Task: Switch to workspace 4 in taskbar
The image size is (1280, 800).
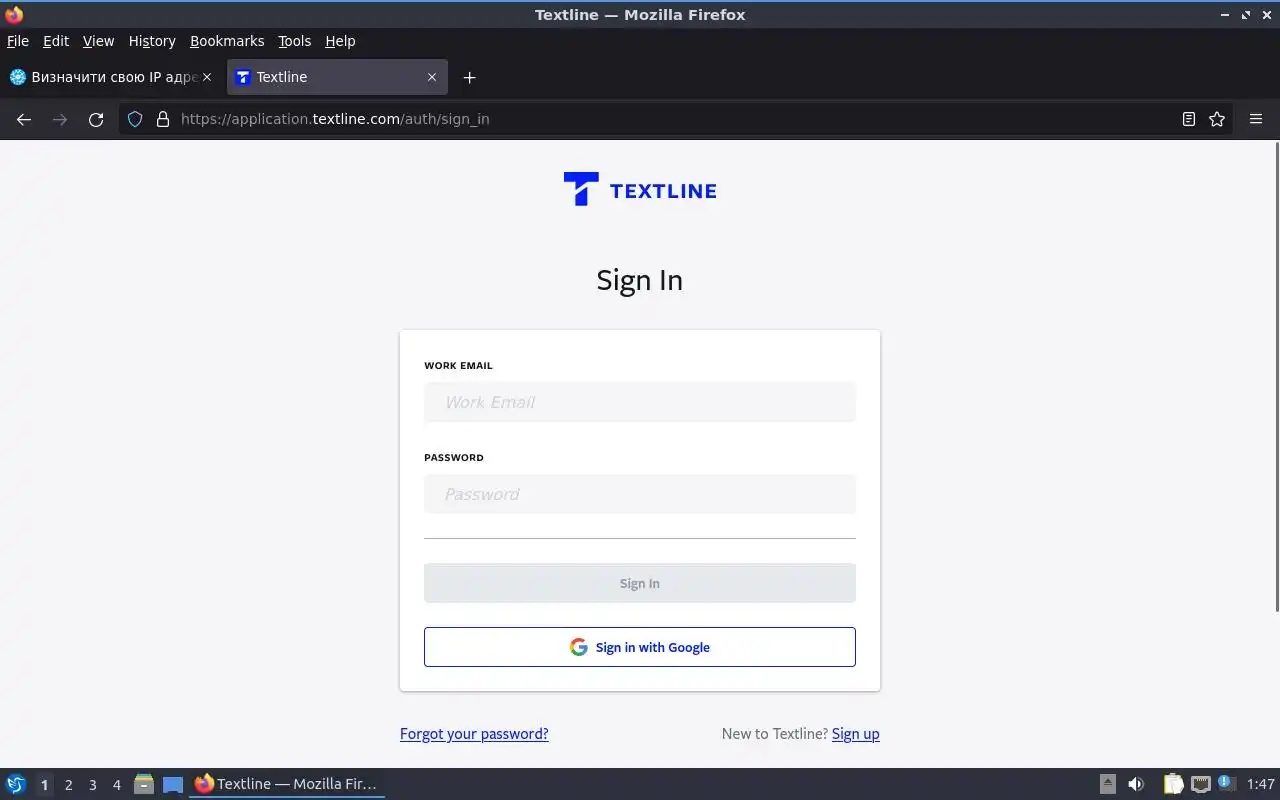Action: point(117,785)
